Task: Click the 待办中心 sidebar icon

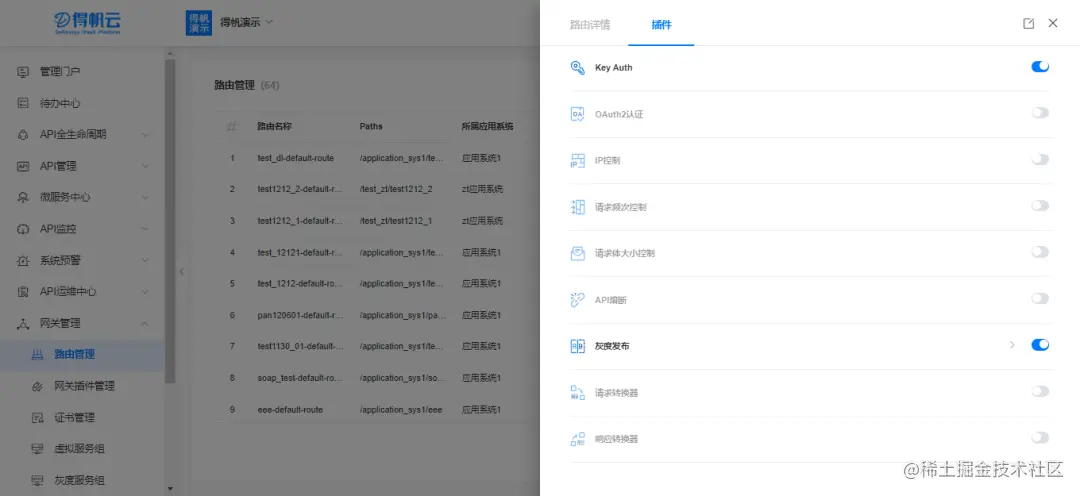Action: tap(23, 103)
